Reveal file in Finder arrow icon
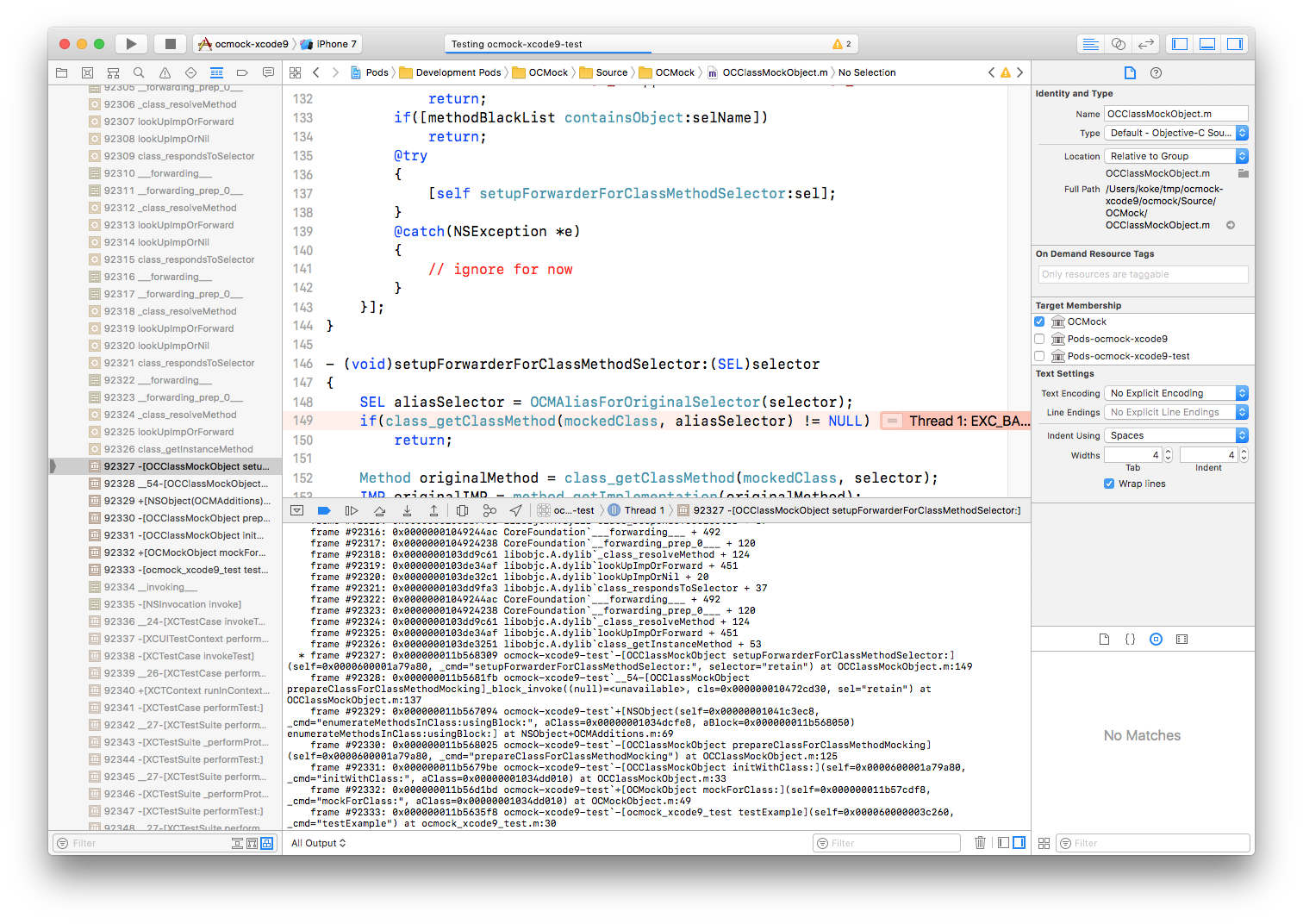 pyautogui.click(x=1231, y=225)
